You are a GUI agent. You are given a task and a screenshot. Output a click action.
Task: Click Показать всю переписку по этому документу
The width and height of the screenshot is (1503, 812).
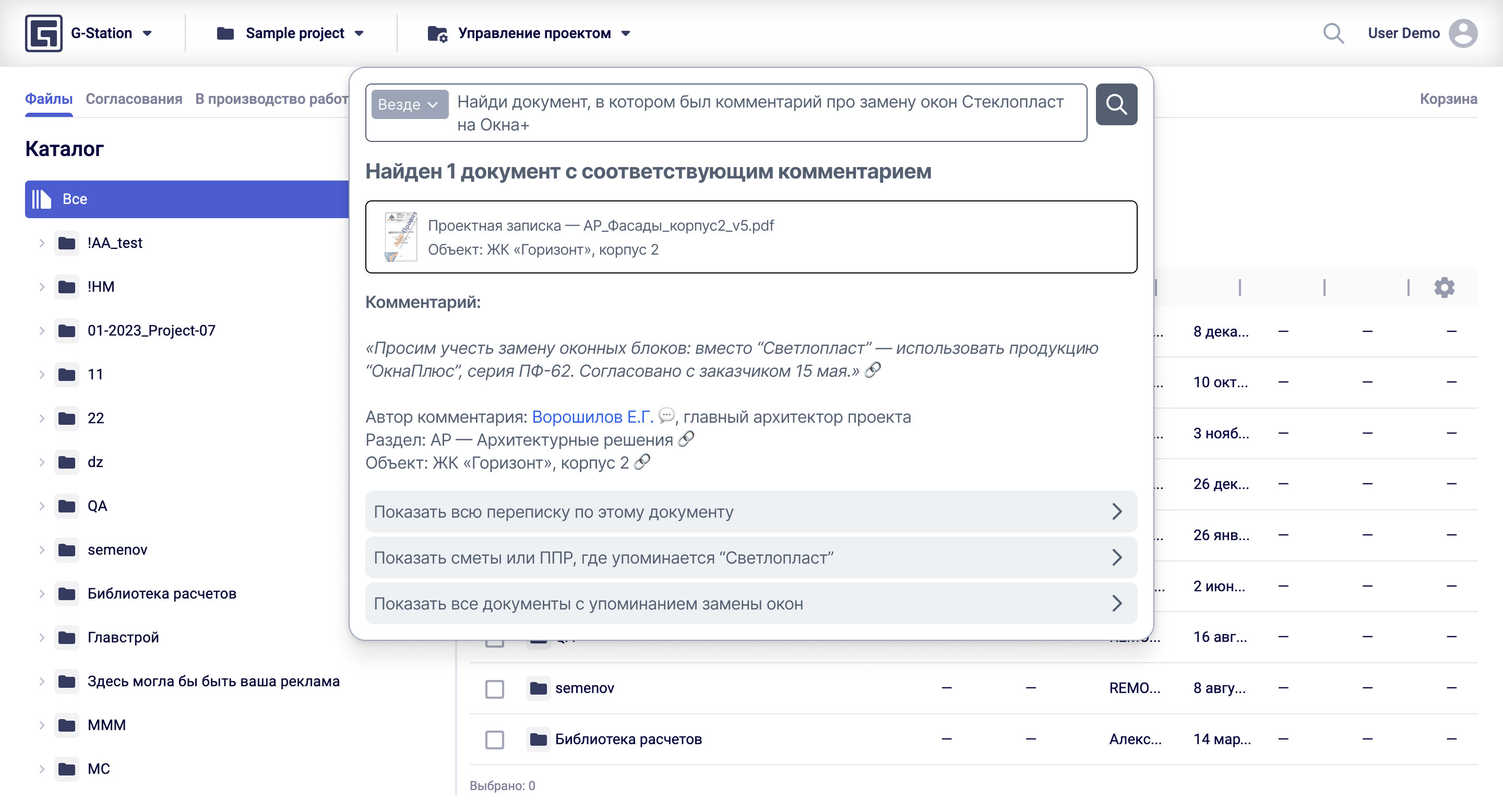pos(750,511)
